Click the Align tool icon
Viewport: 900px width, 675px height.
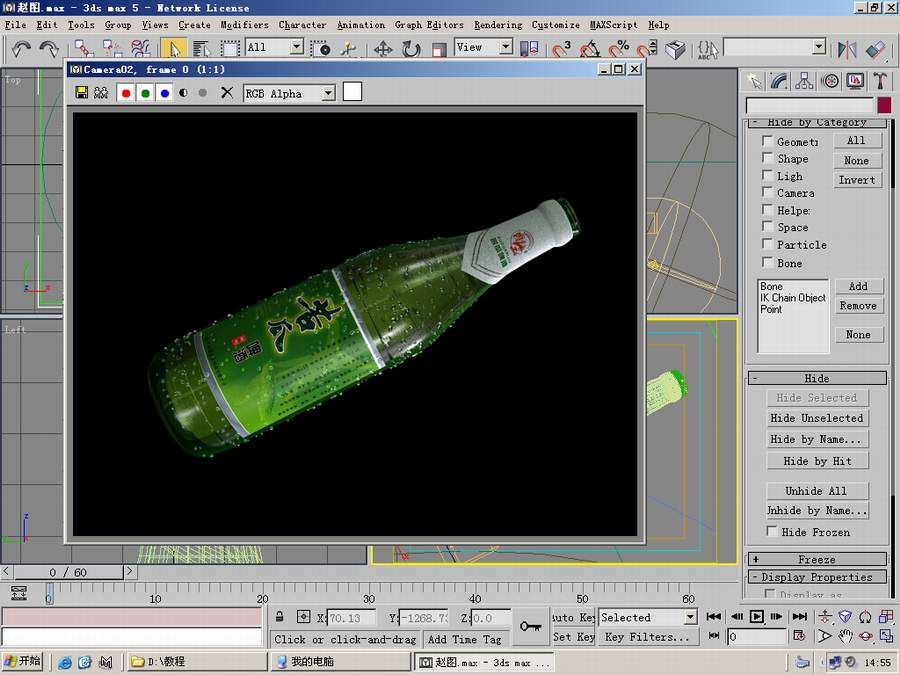[x=875, y=49]
